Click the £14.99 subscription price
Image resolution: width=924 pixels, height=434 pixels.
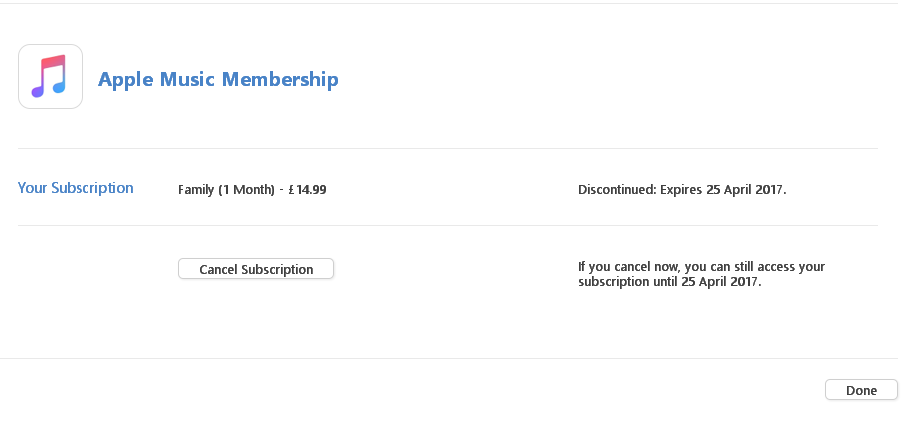click(x=308, y=190)
